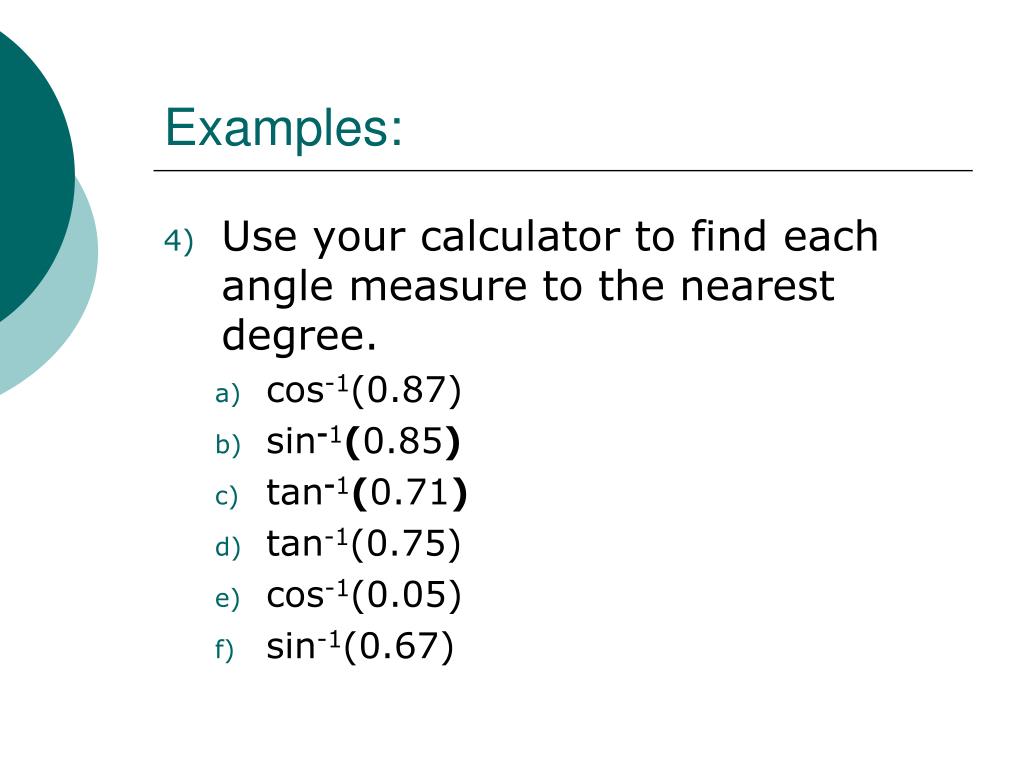Select the expression tan⁻¹(0.75)
Viewport: 1024px width, 768px height.
click(364, 545)
